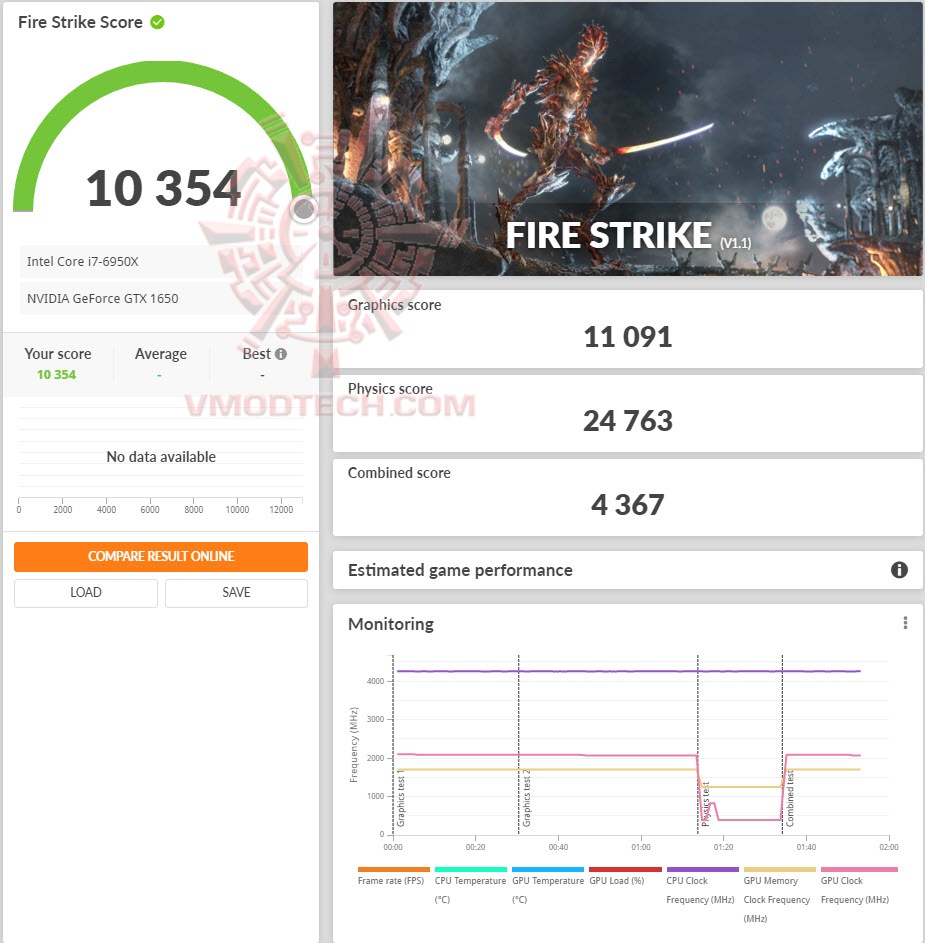Viewport: 925px width, 943px height.
Task: Toggle GPU Memory Clock Frequency legend entry
Action: point(779,894)
